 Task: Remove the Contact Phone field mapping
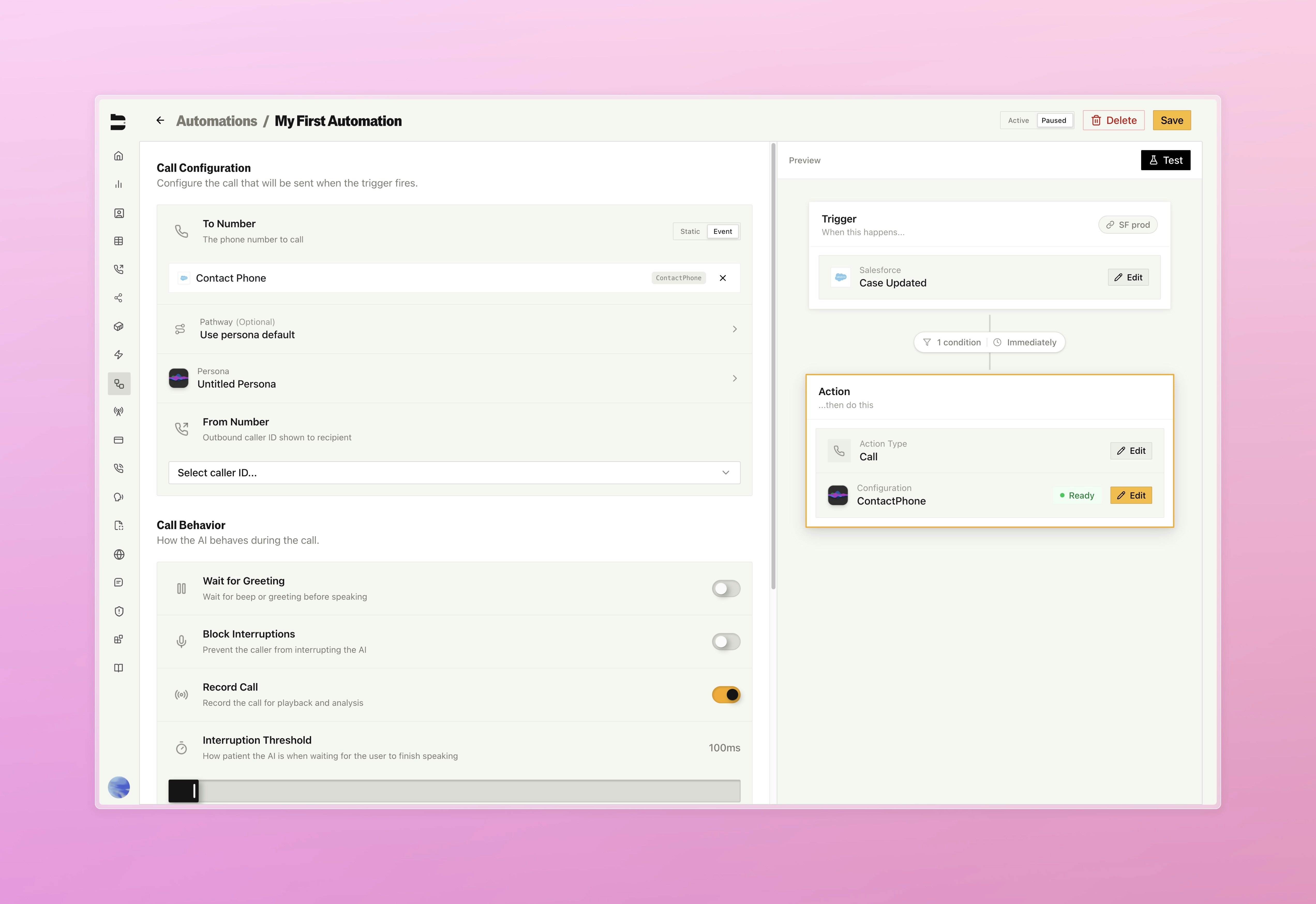pos(723,278)
